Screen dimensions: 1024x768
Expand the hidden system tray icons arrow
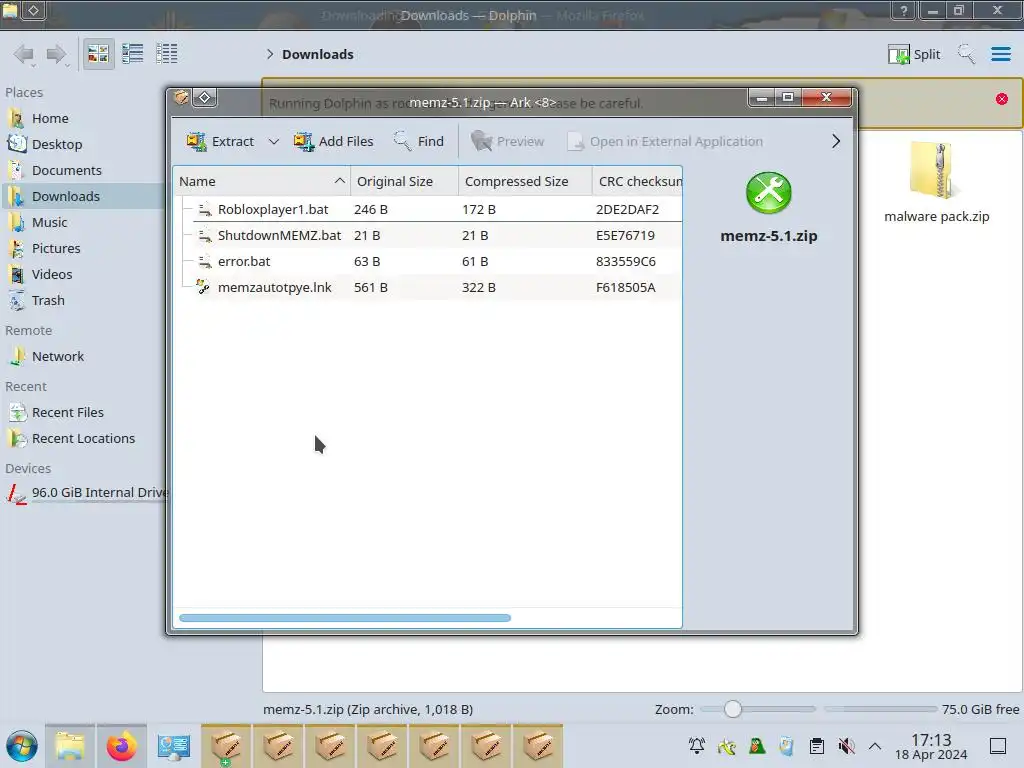(x=875, y=746)
